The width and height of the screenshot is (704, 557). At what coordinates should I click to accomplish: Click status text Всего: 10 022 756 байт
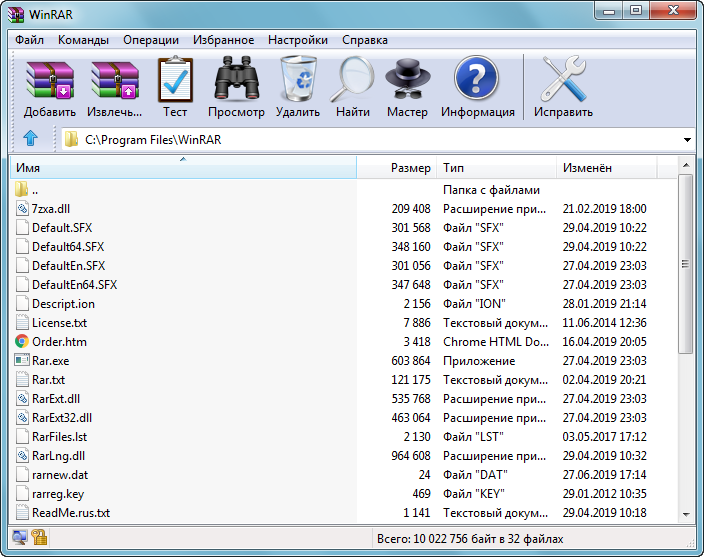[470, 539]
